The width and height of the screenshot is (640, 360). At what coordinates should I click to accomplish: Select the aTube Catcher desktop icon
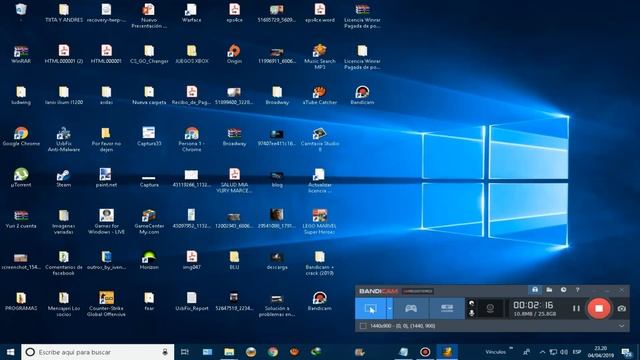[x=320, y=96]
